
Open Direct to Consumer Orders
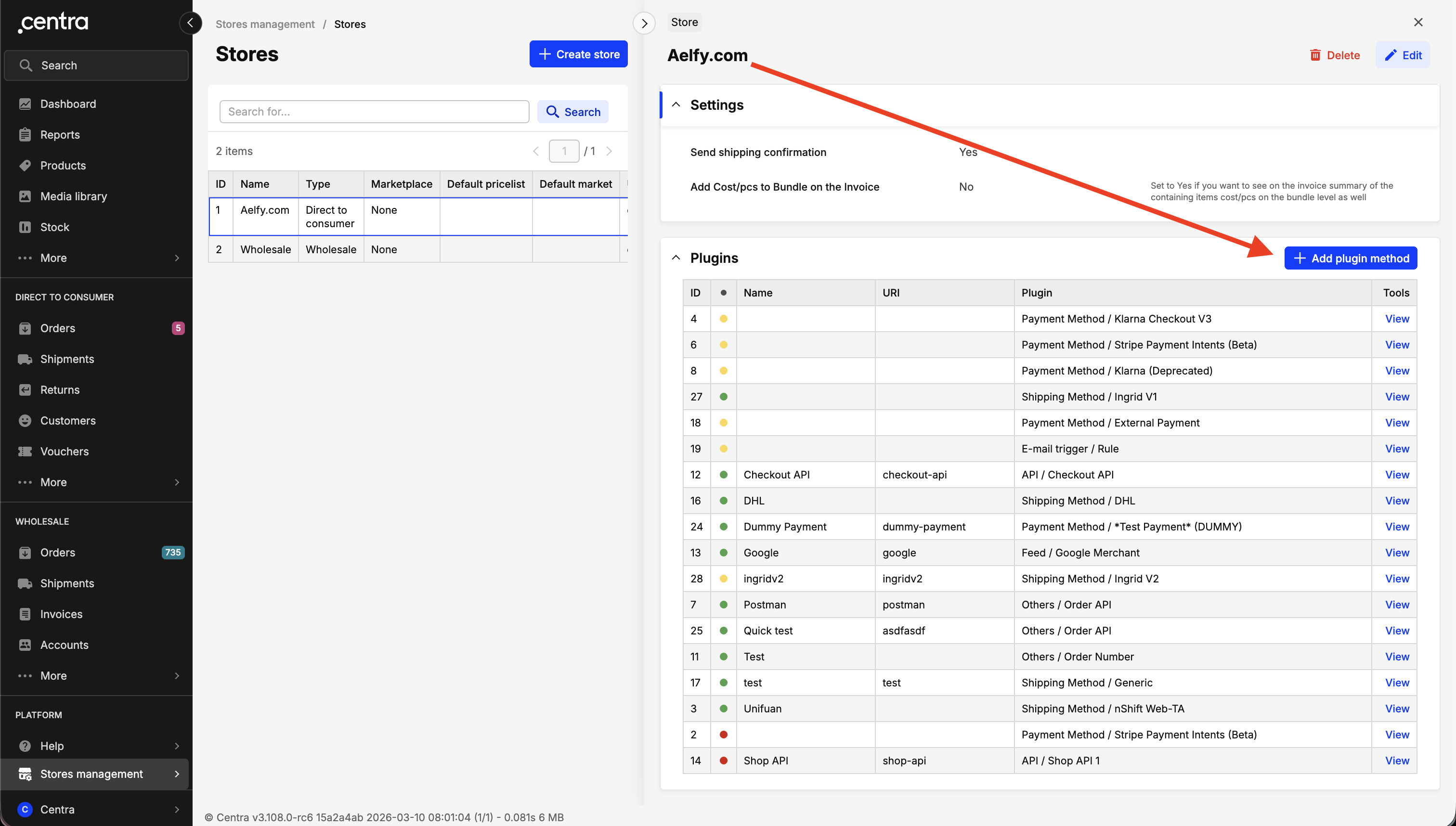coord(57,328)
